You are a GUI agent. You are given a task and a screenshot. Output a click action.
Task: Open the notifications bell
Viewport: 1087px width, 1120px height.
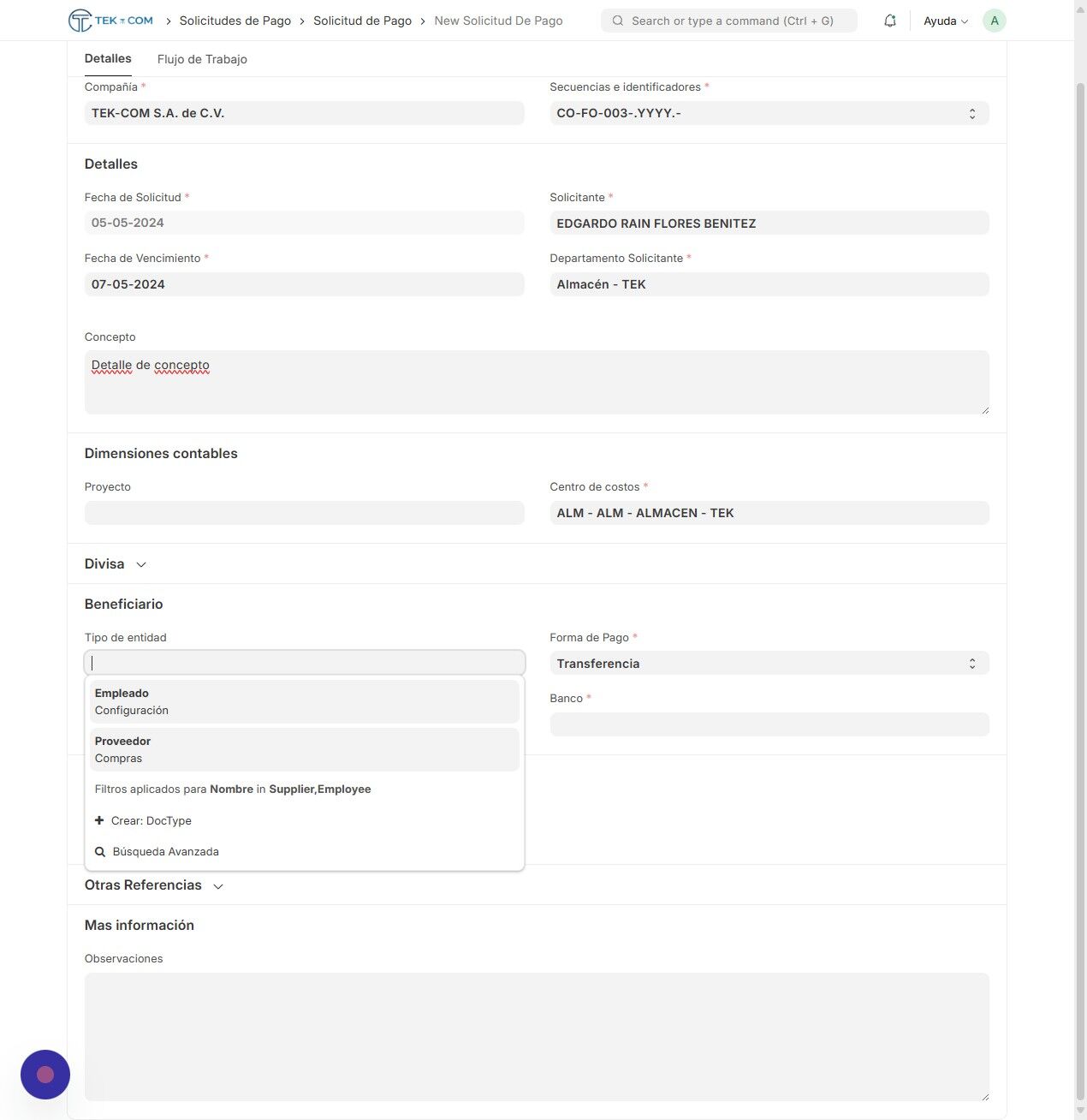tap(890, 21)
